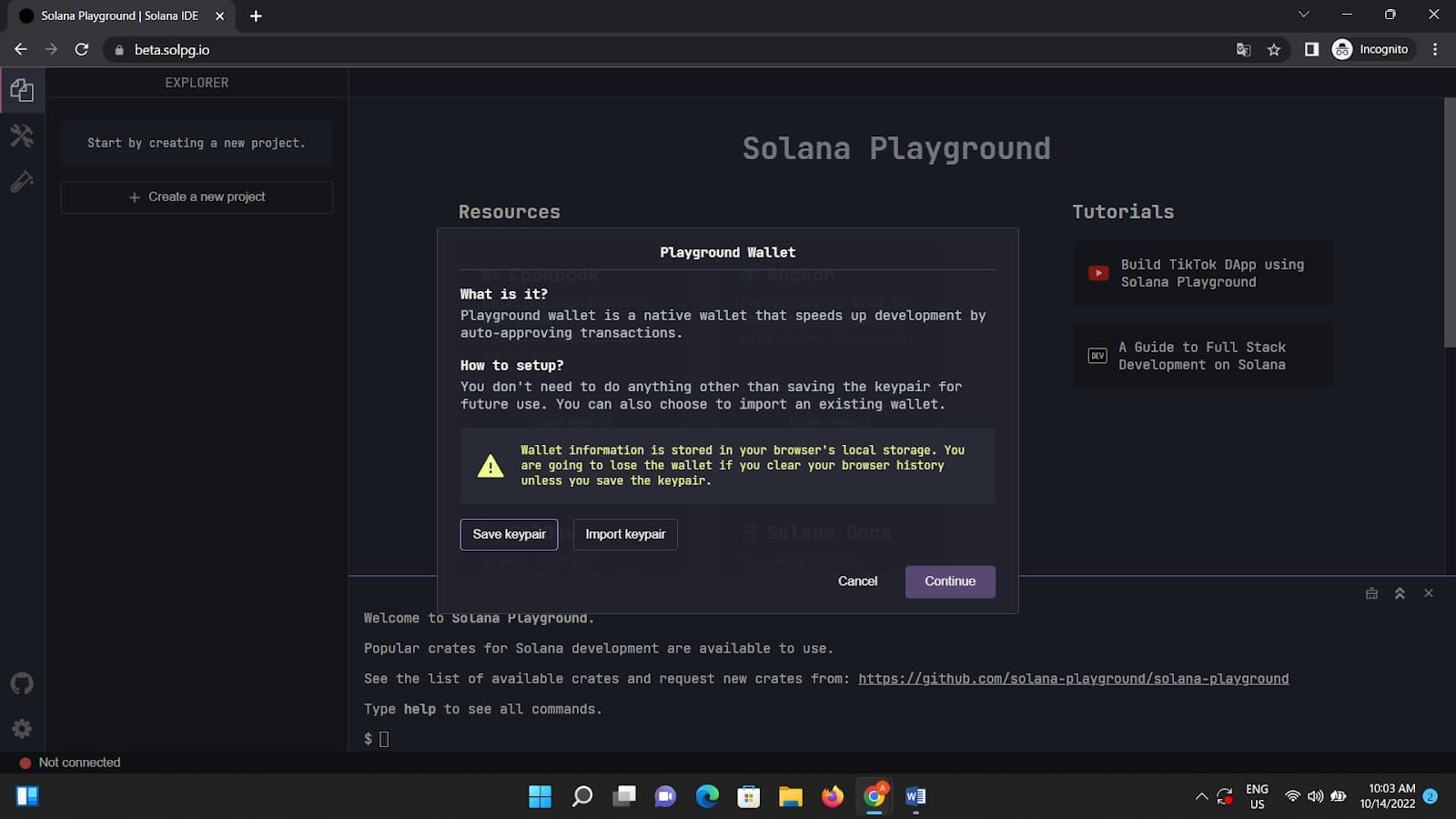The height and width of the screenshot is (819, 1456).
Task: Open the translate icon in the address bar
Action: click(1243, 50)
